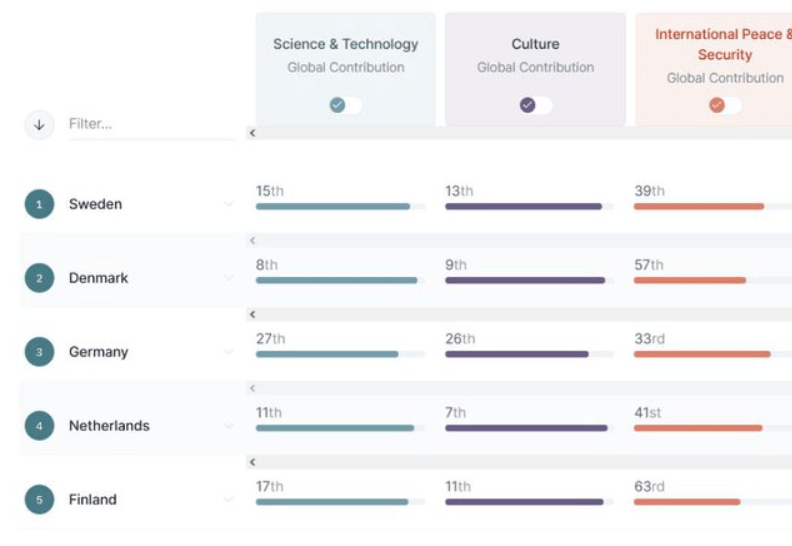Open the Finland country name
Viewport: 792px width, 546px height.
(x=93, y=500)
